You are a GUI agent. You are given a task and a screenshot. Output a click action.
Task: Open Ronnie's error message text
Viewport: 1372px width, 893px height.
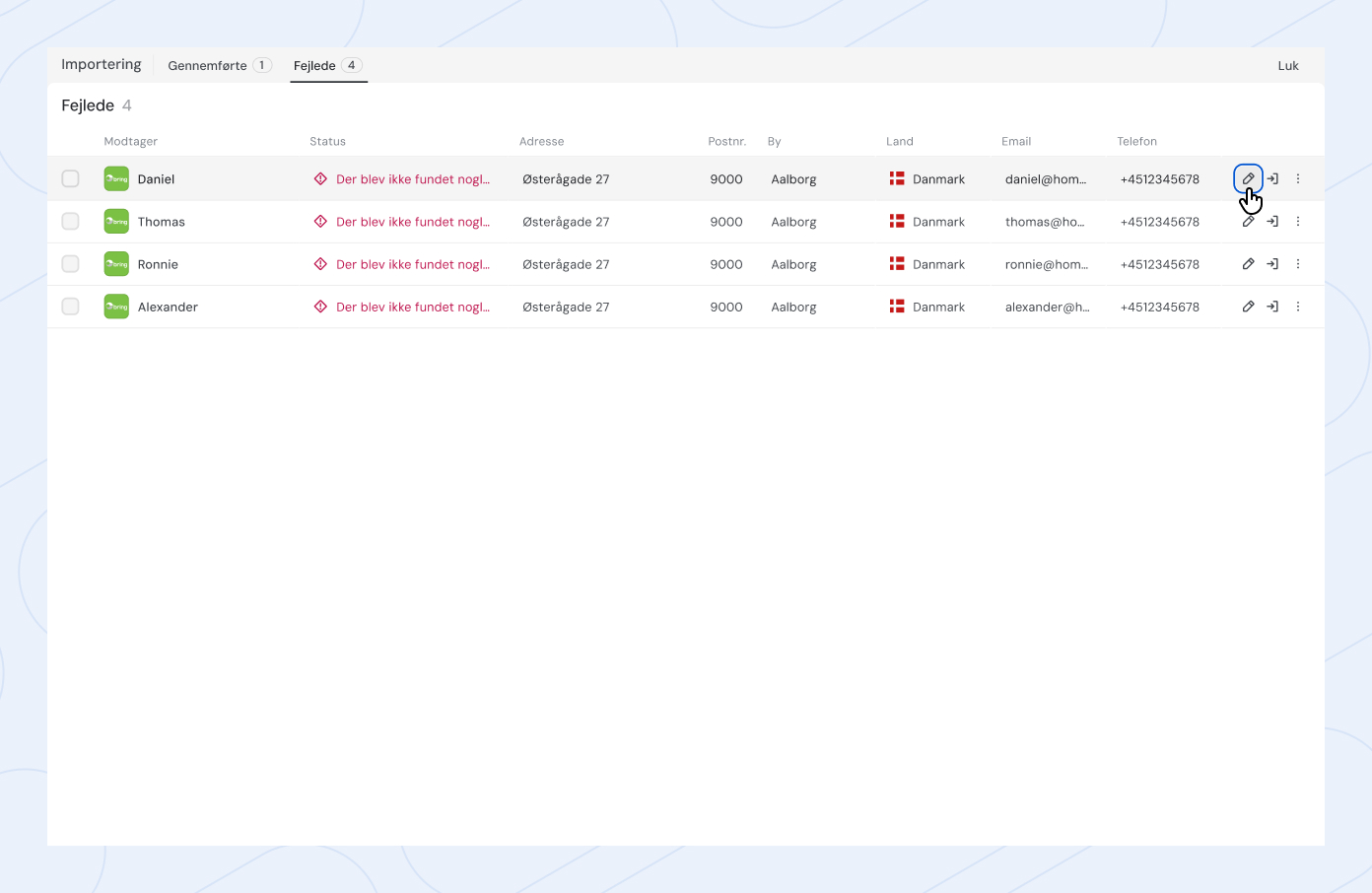(413, 264)
